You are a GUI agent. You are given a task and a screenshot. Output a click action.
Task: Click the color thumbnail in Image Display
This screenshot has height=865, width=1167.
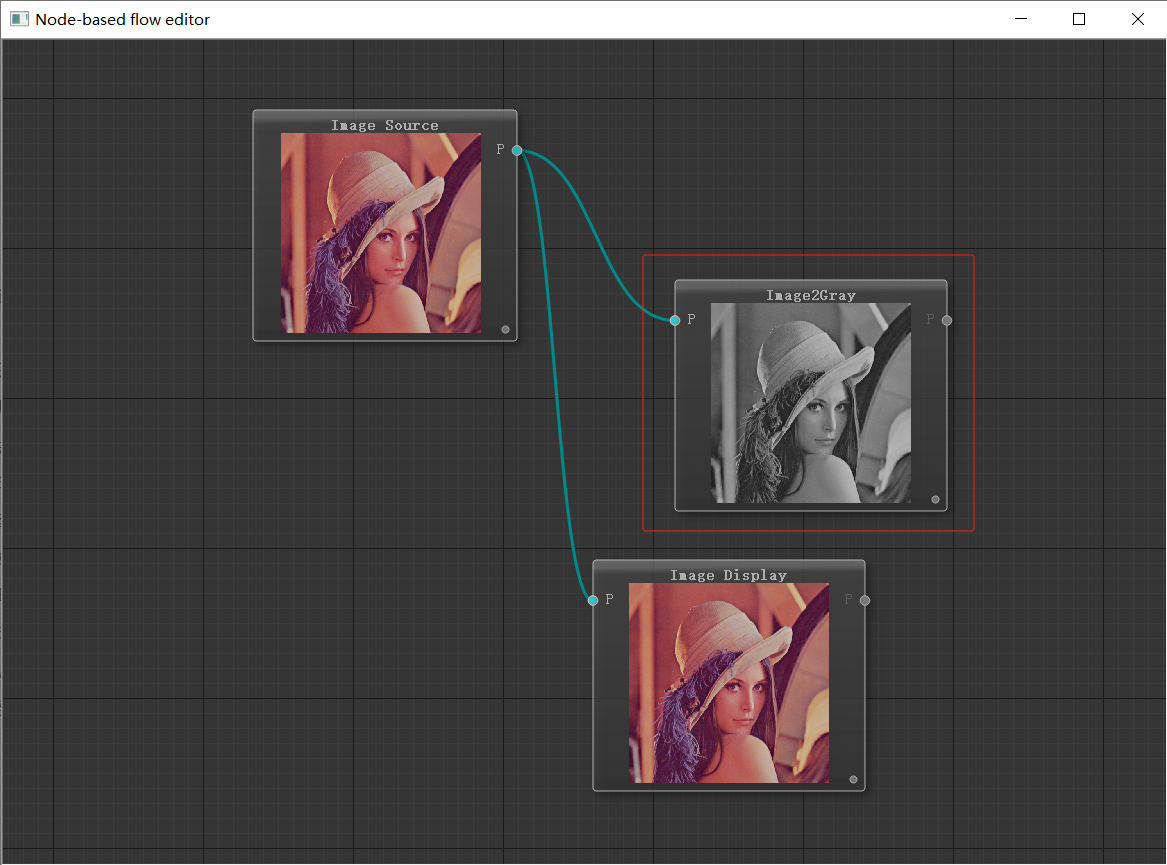(729, 683)
